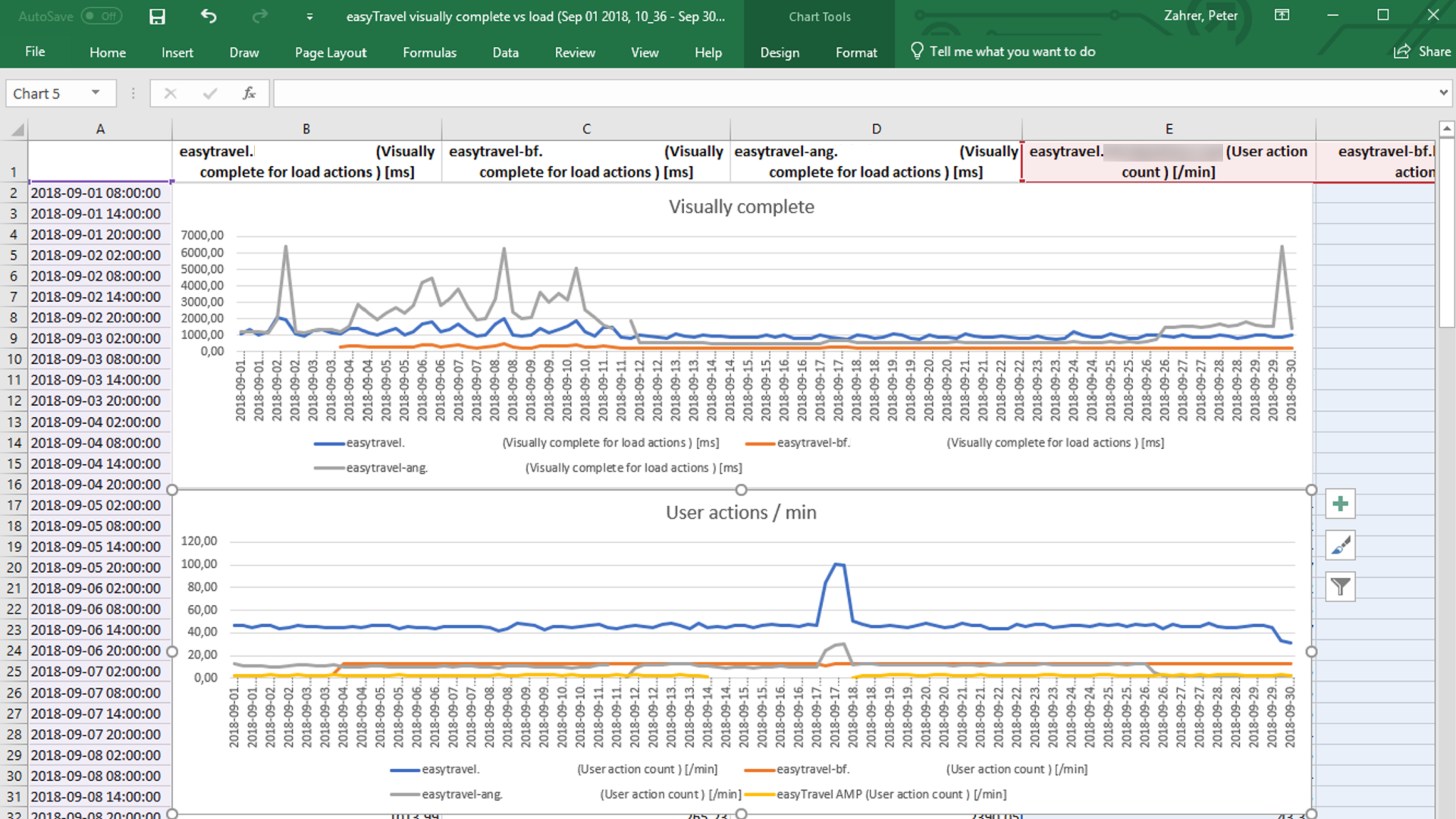1456x819 pixels.
Task: Click the Tell me what to do input field
Action: point(1012,52)
